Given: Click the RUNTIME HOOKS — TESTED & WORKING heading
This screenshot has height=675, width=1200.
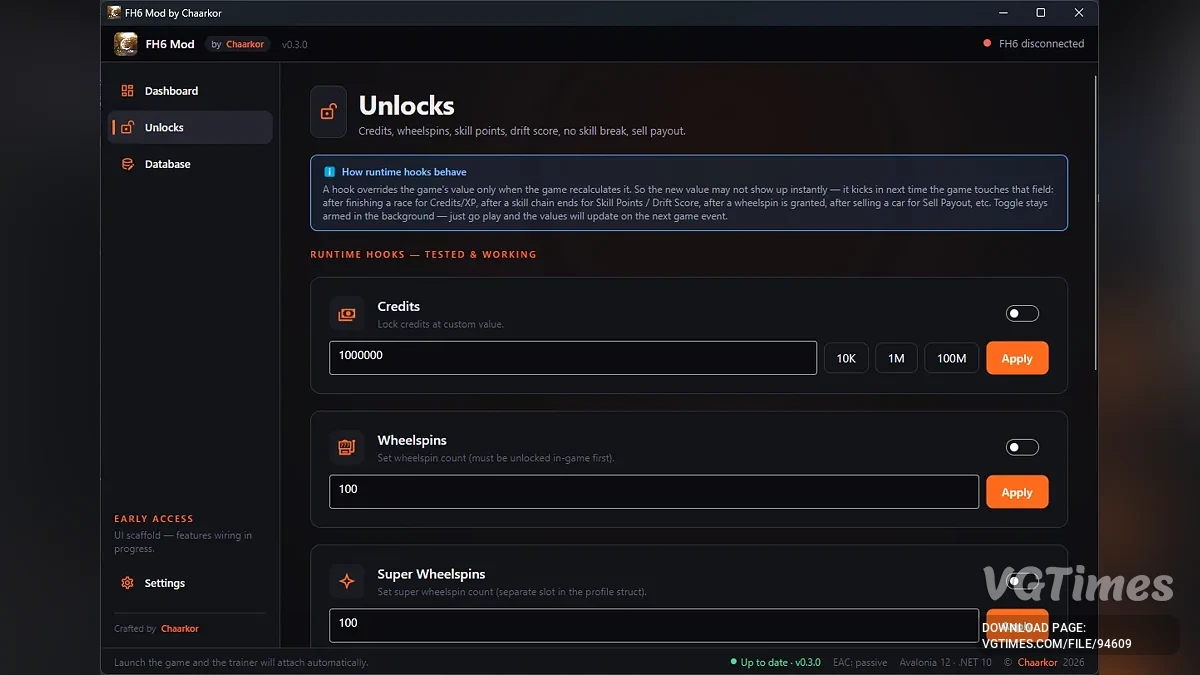Looking at the screenshot, I should pyautogui.click(x=423, y=255).
